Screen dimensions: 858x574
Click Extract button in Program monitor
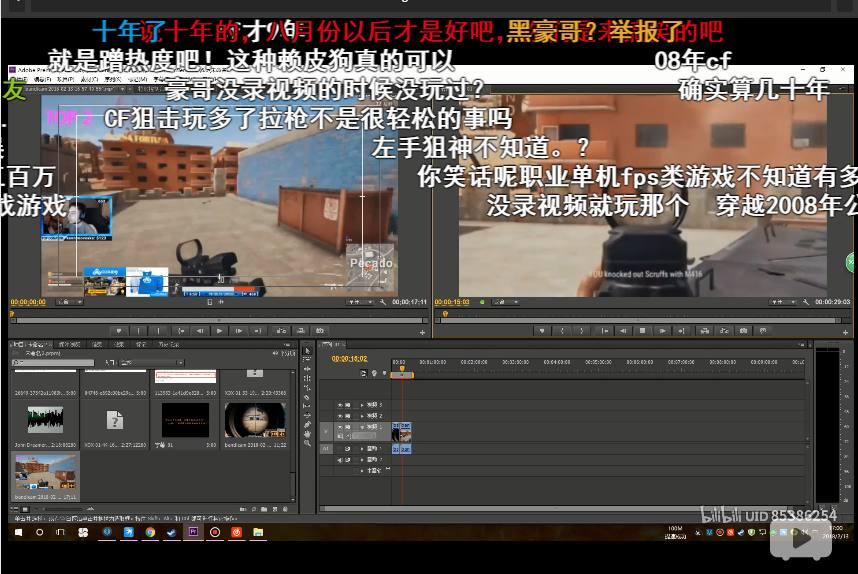click(724, 331)
